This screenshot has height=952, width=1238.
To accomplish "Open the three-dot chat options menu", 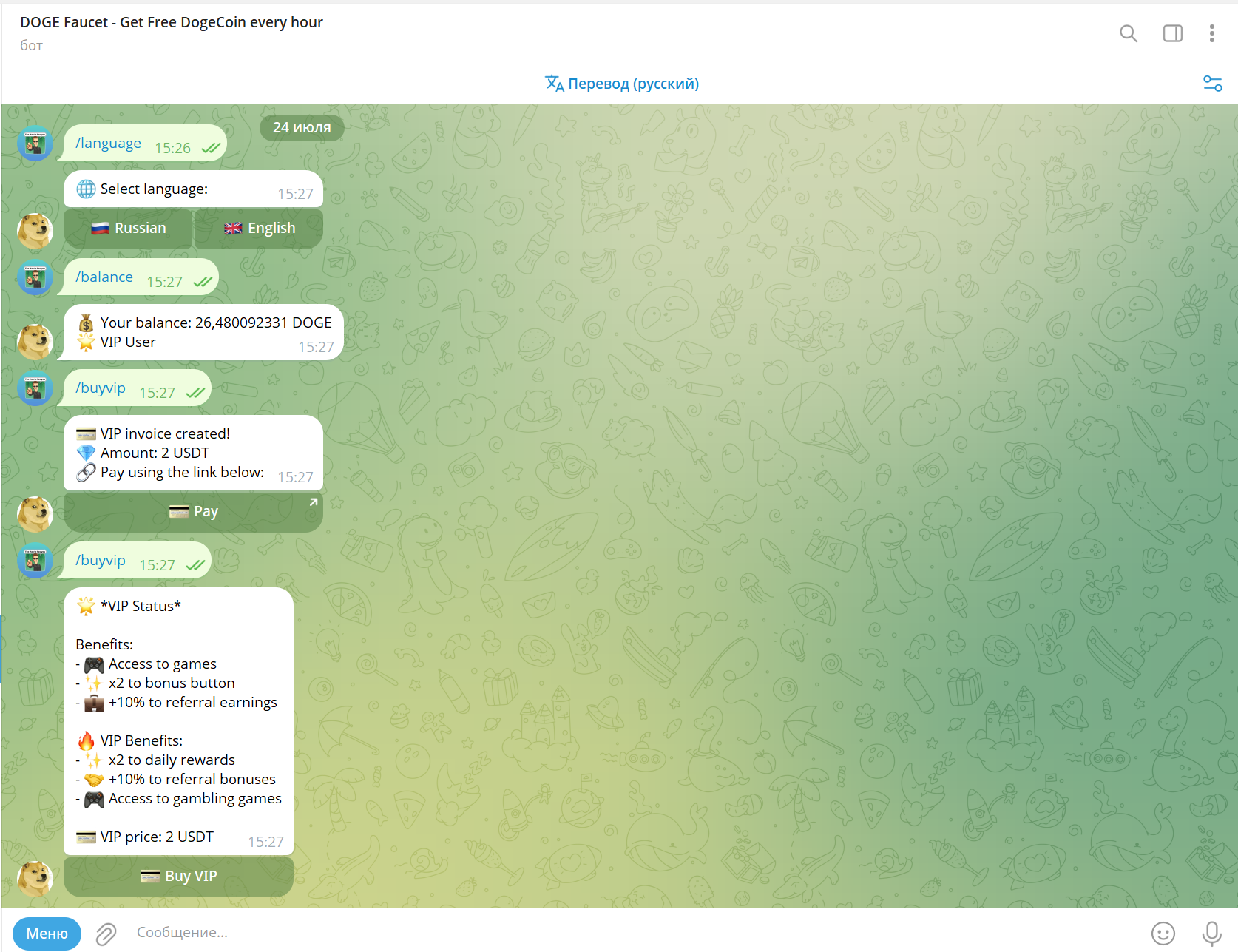I will tap(1211, 33).
